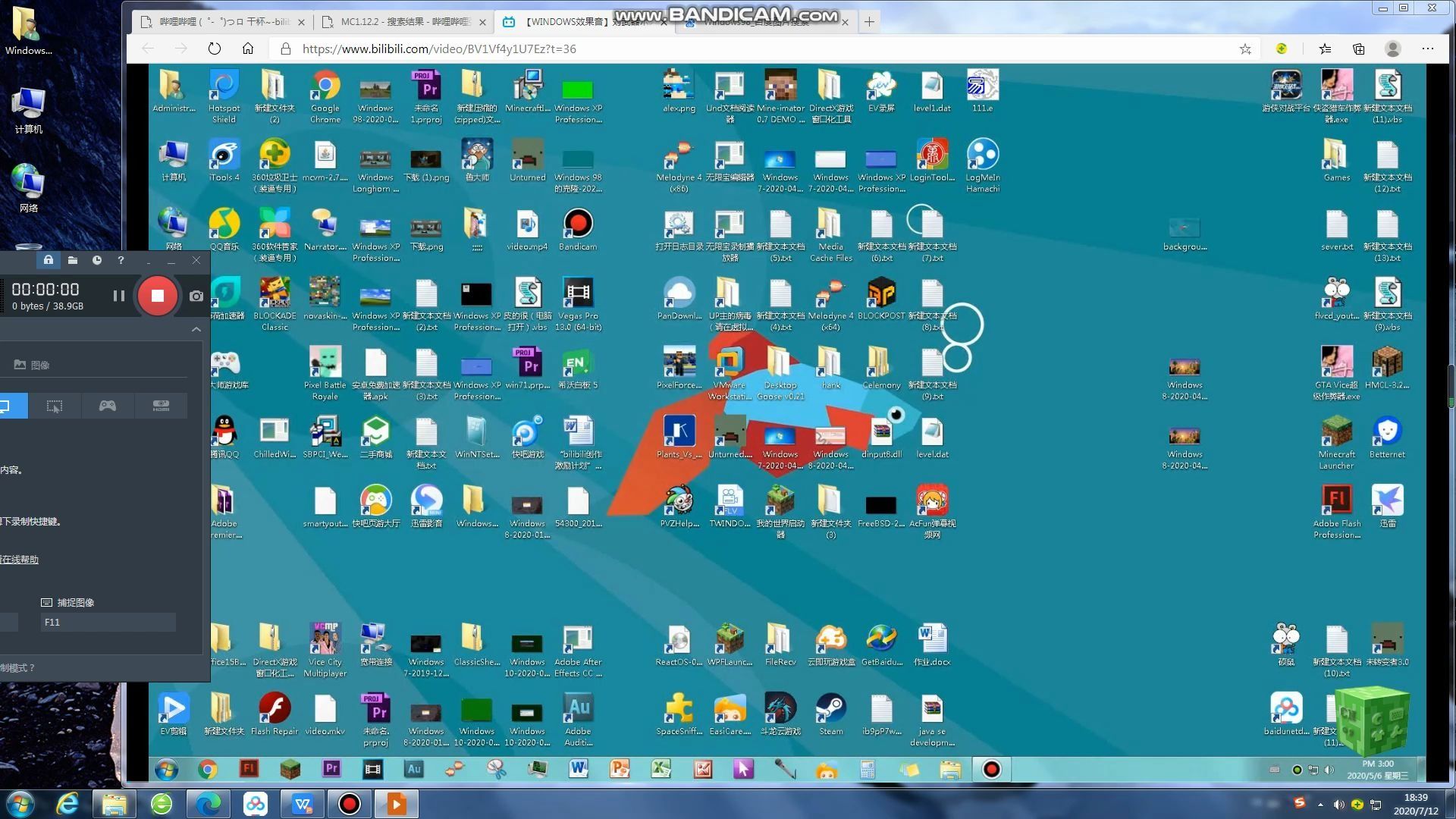Add page to favorites star

click(1245, 49)
